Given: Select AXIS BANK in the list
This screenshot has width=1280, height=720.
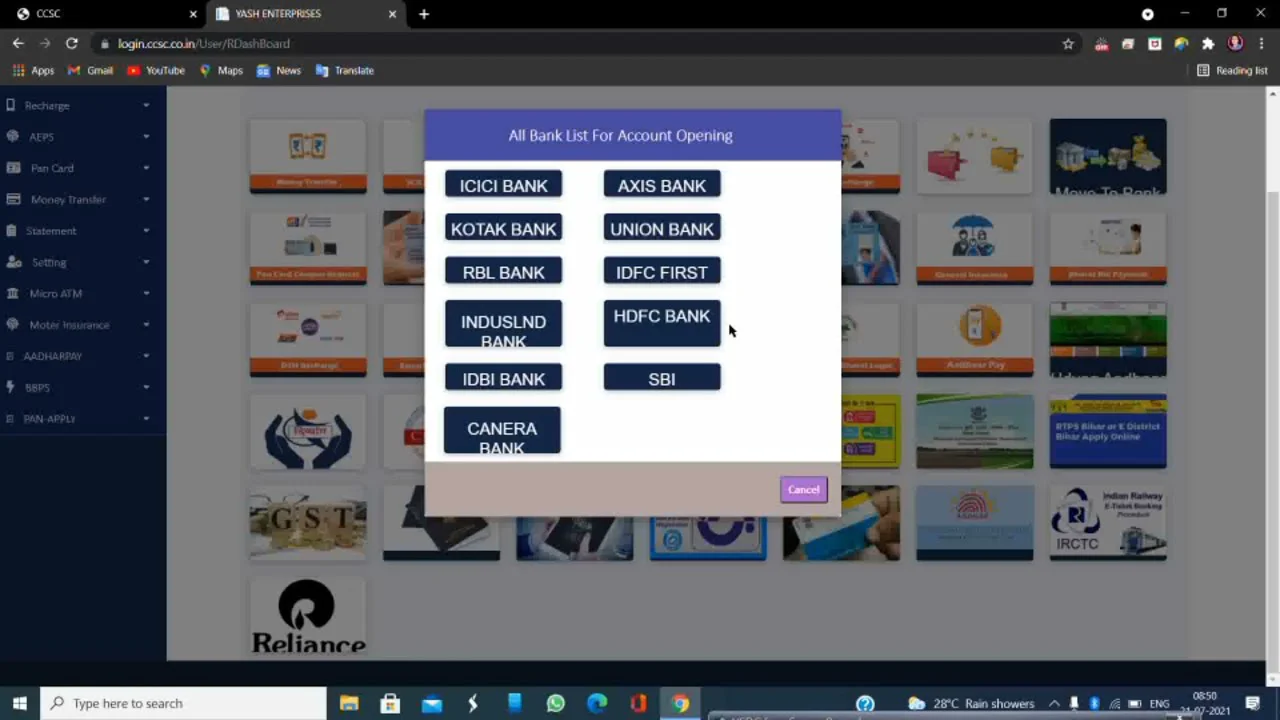Looking at the screenshot, I should 662,185.
